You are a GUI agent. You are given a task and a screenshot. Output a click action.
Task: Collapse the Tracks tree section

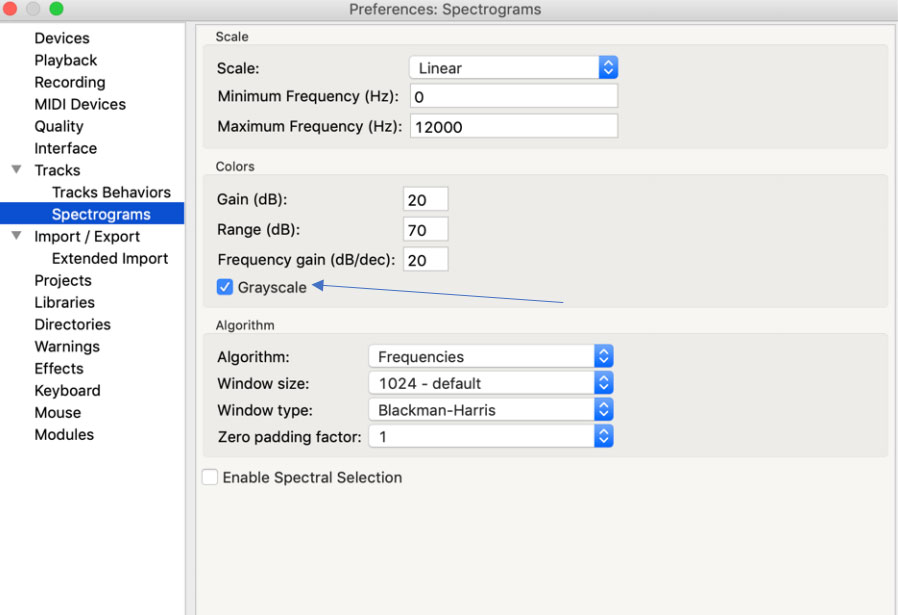[x=16, y=170]
